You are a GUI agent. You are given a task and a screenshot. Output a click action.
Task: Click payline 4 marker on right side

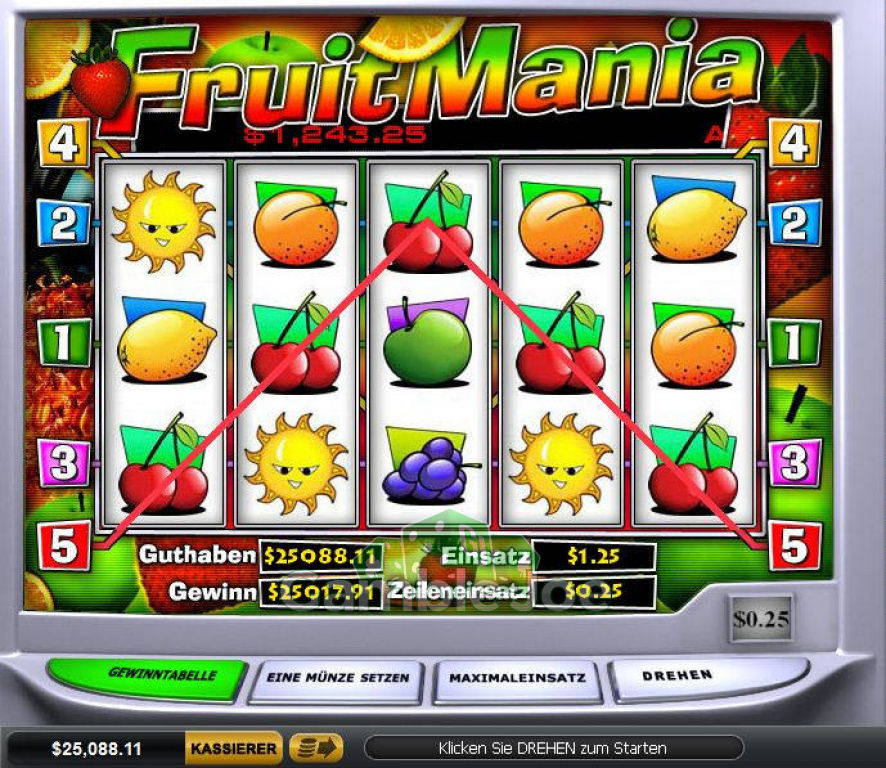794,144
